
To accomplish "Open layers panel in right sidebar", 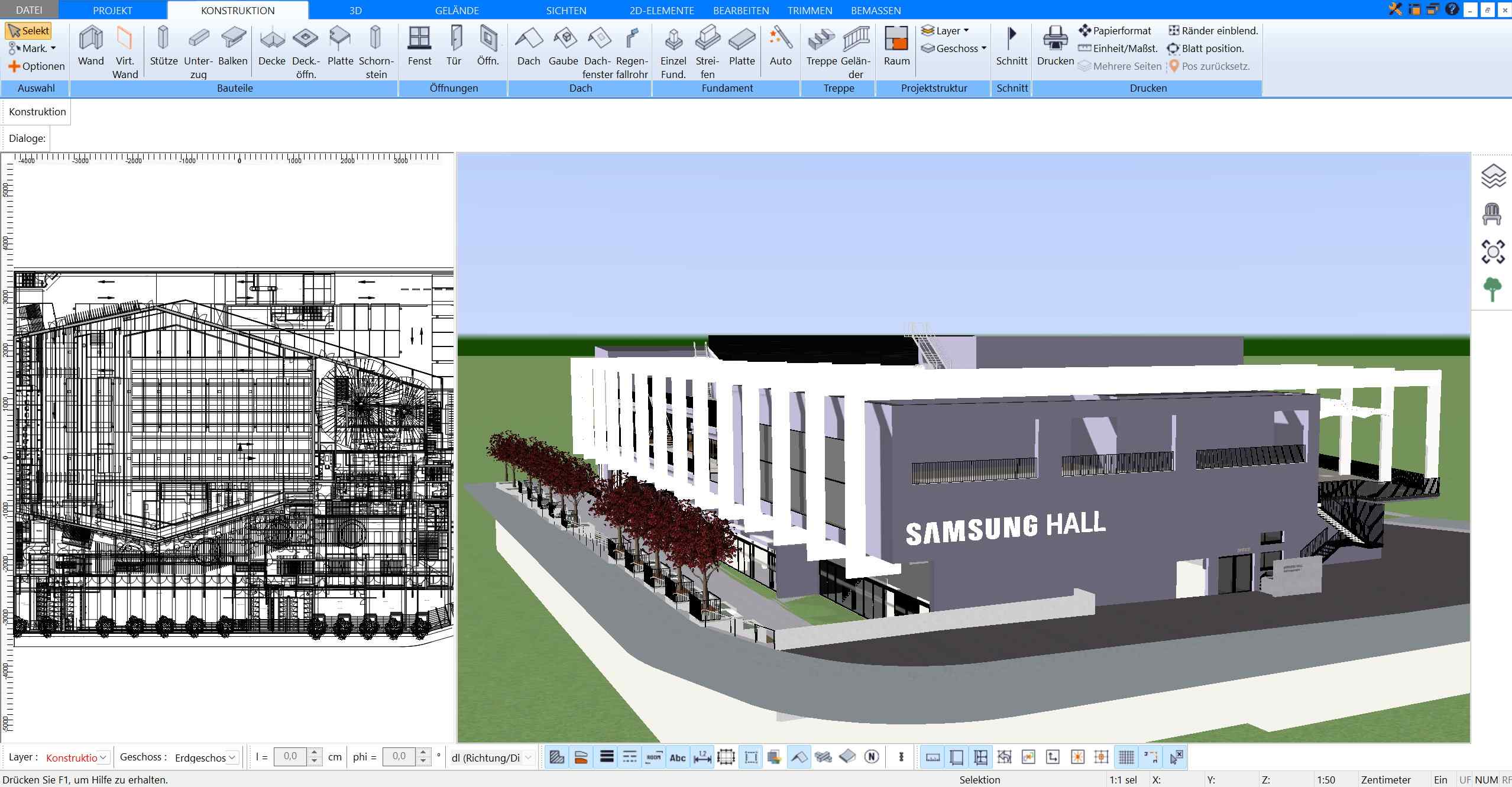I will click(1492, 177).
